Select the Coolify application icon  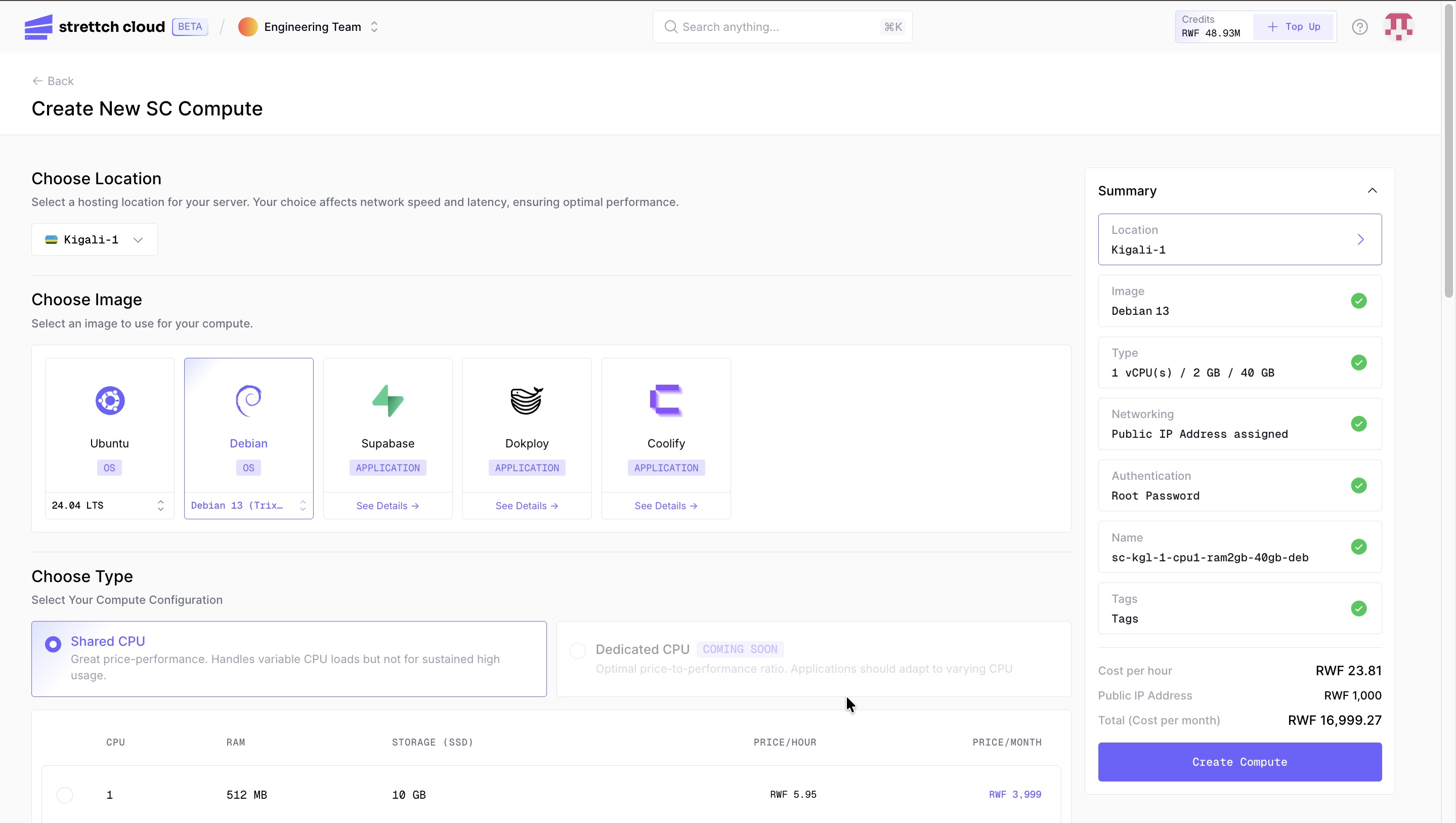pos(666,400)
